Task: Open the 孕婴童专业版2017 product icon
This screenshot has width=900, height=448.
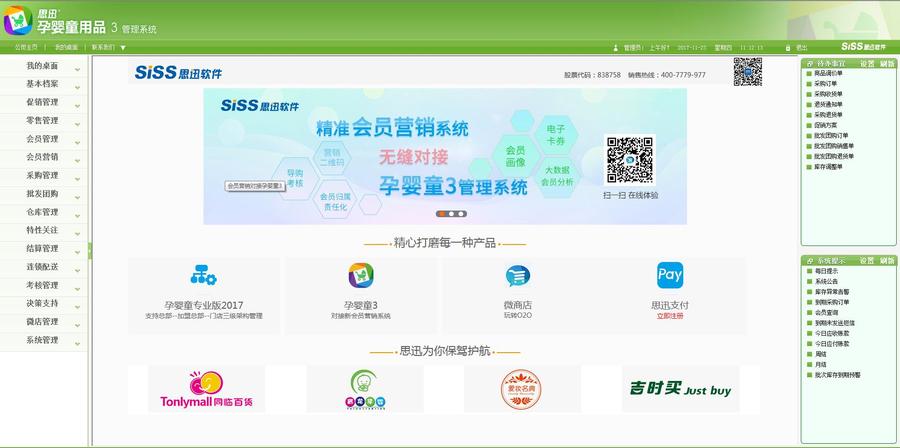Action: 204,275
